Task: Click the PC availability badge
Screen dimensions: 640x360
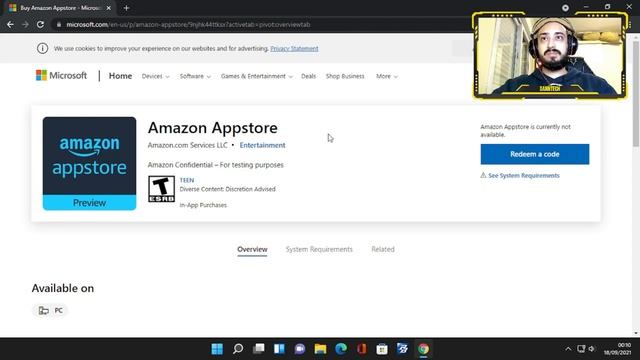Action: click(50, 311)
